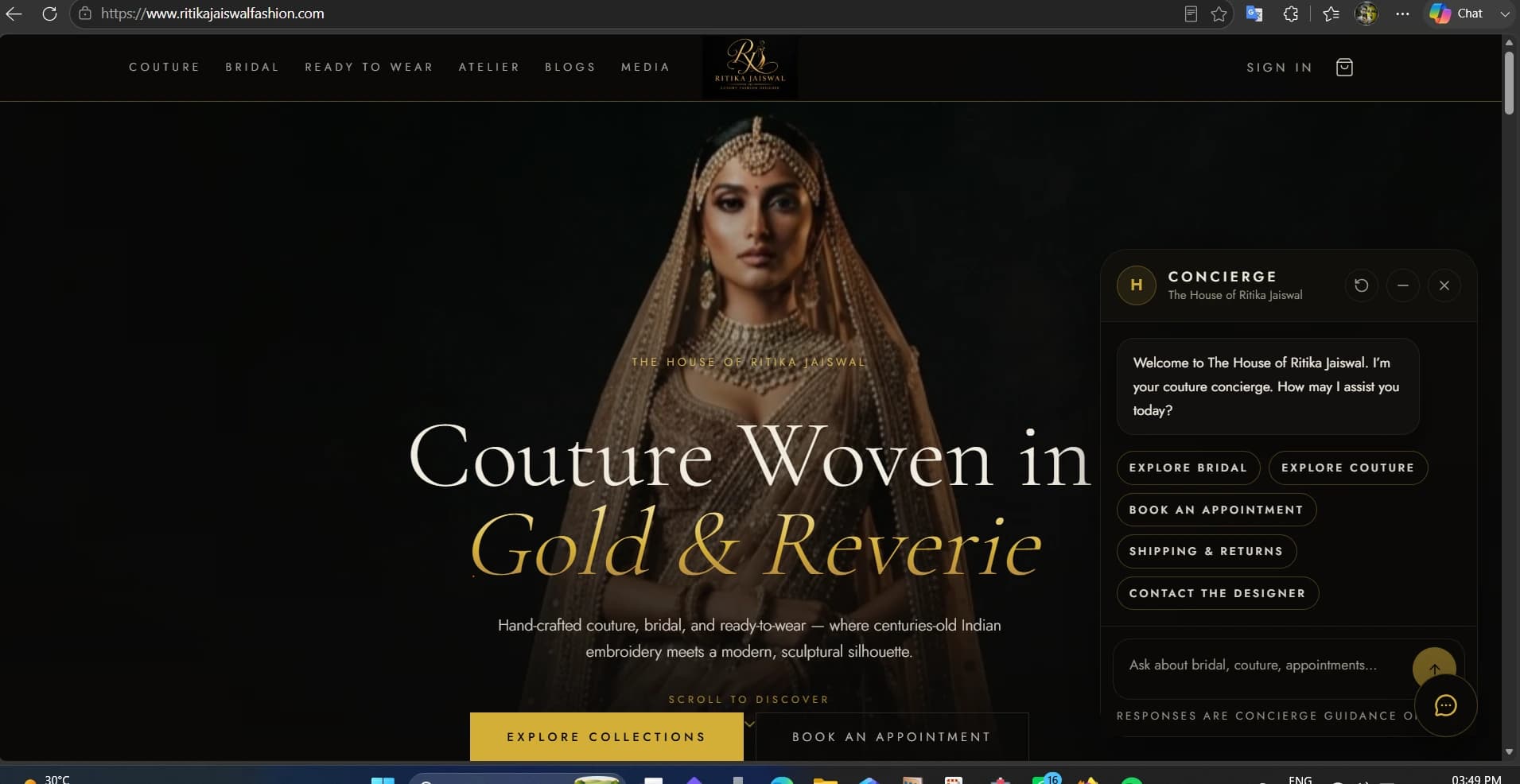The image size is (1520, 784).
Task: Open the Favorites list icon
Action: [1331, 14]
